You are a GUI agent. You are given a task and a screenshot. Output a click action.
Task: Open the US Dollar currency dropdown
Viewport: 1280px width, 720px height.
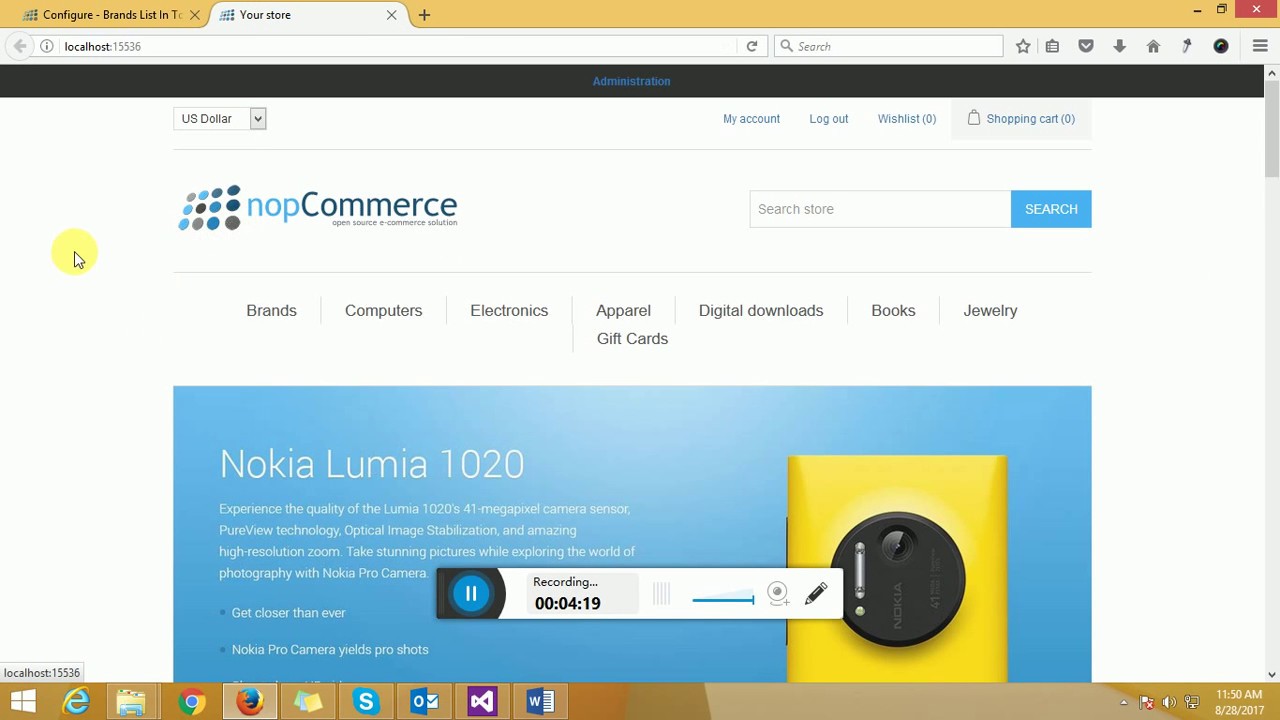(220, 119)
